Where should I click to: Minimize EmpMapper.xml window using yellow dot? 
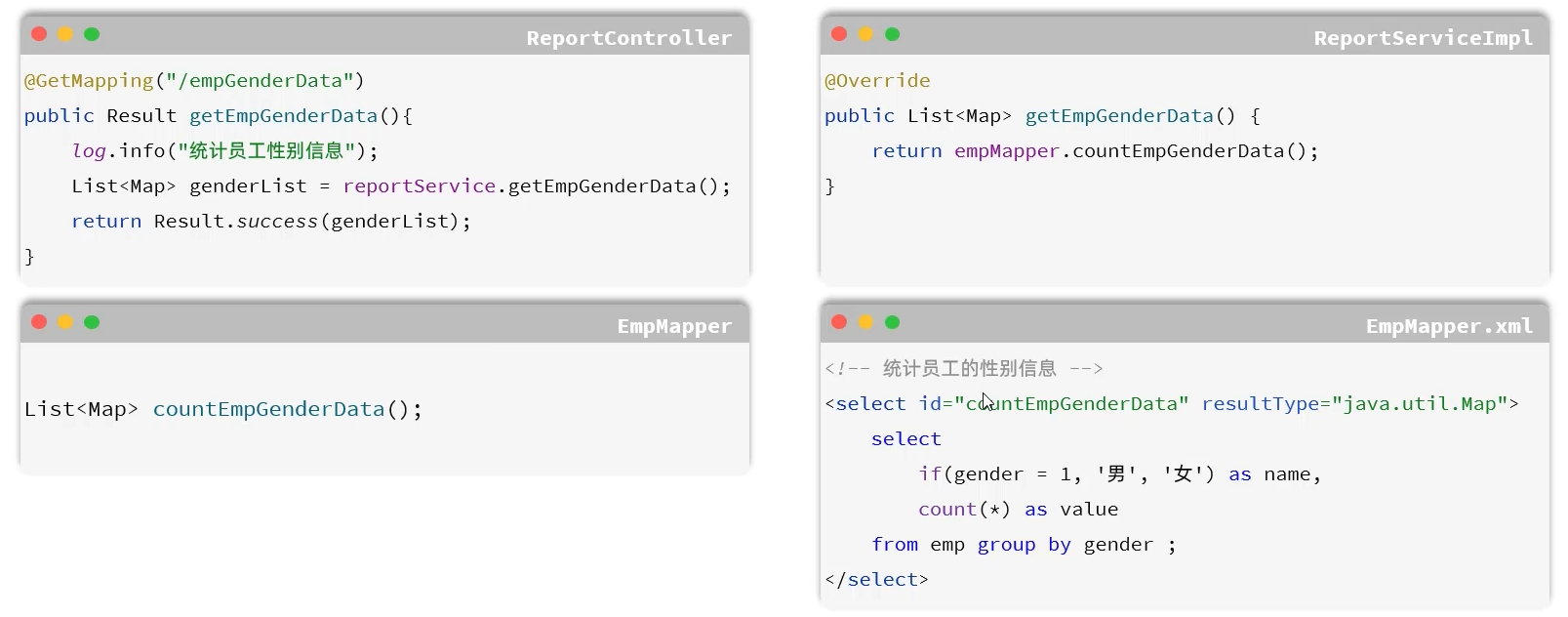coord(865,322)
